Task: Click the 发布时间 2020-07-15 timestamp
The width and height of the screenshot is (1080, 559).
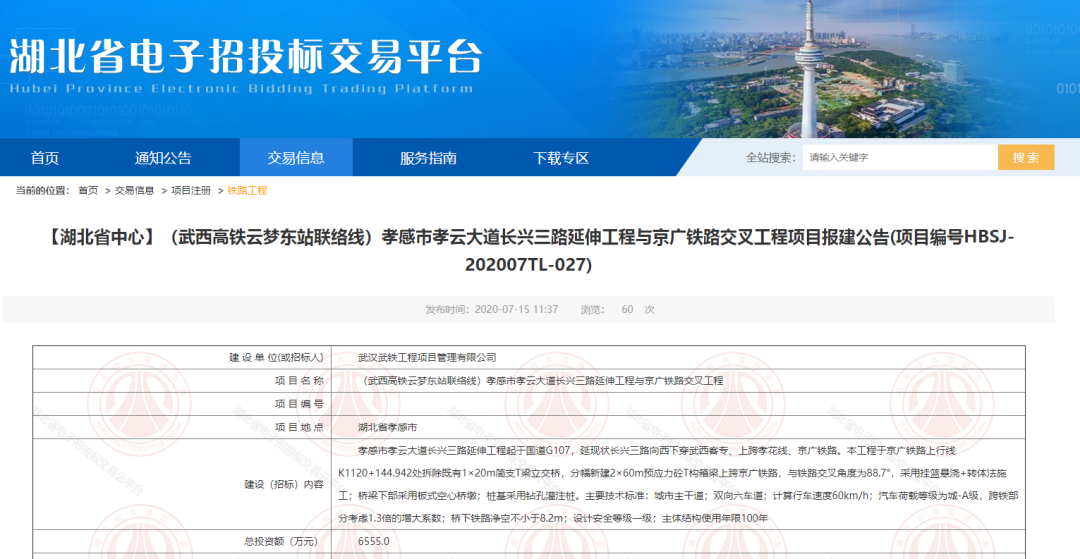Action: click(x=491, y=310)
